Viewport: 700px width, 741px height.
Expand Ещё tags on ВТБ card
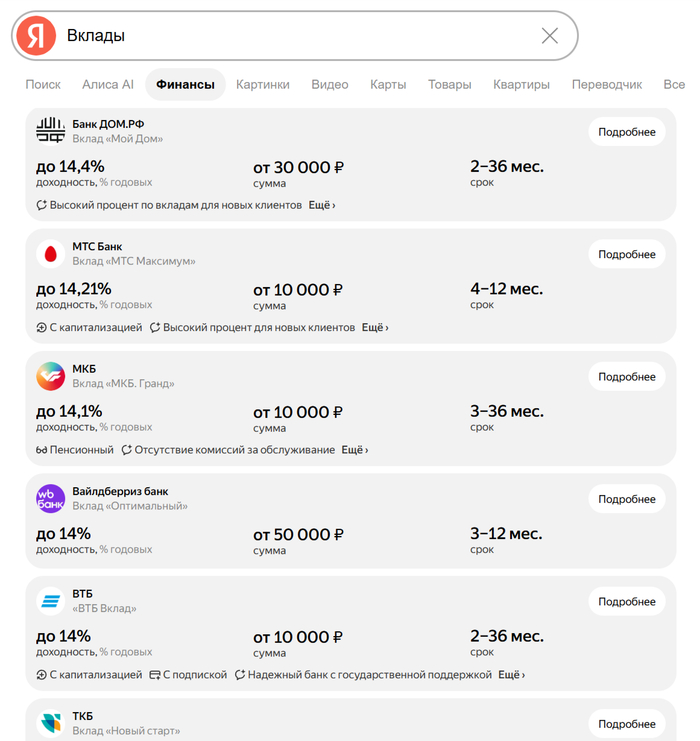point(511,675)
